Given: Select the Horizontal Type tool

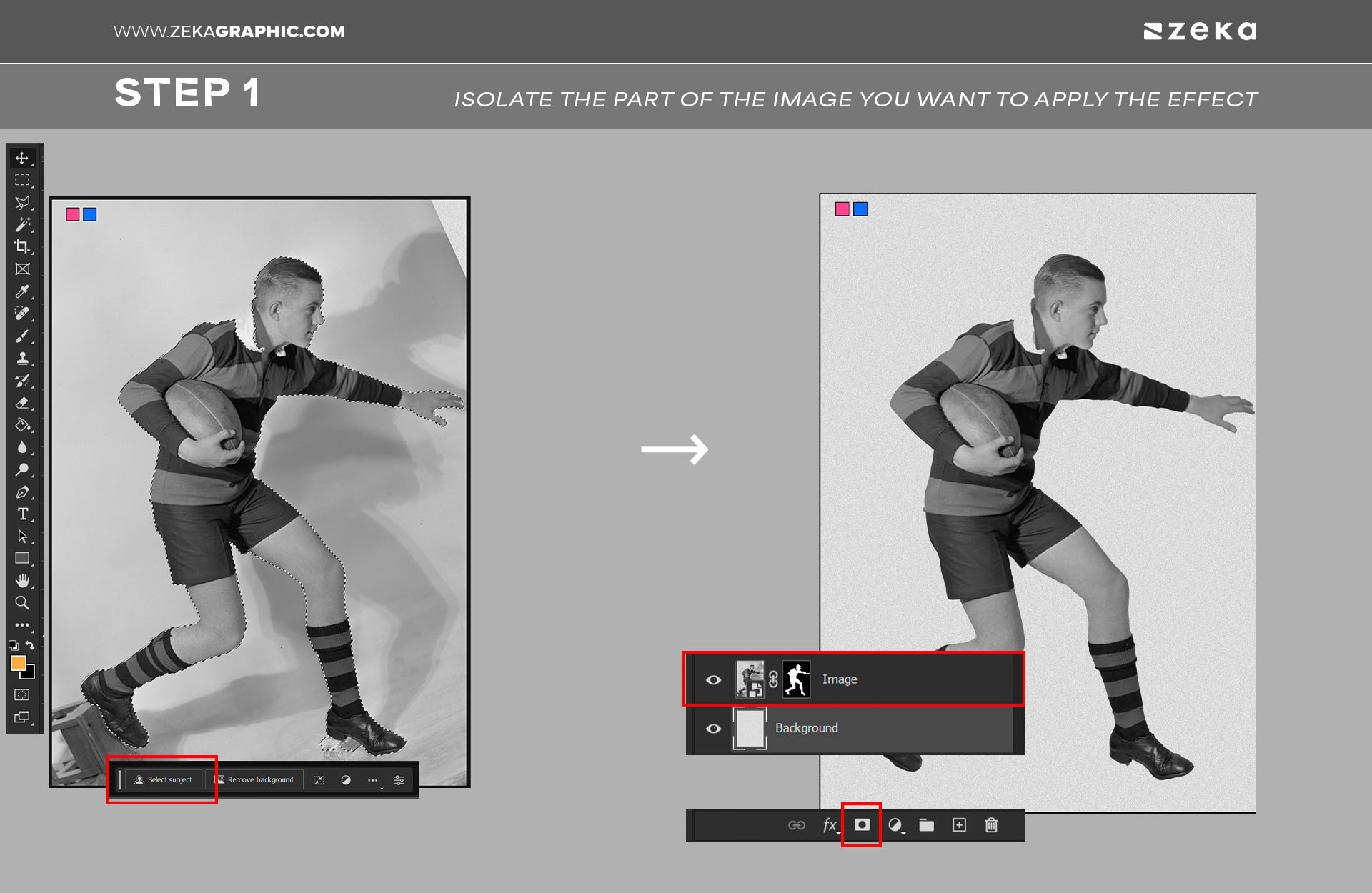Looking at the screenshot, I should [22, 514].
